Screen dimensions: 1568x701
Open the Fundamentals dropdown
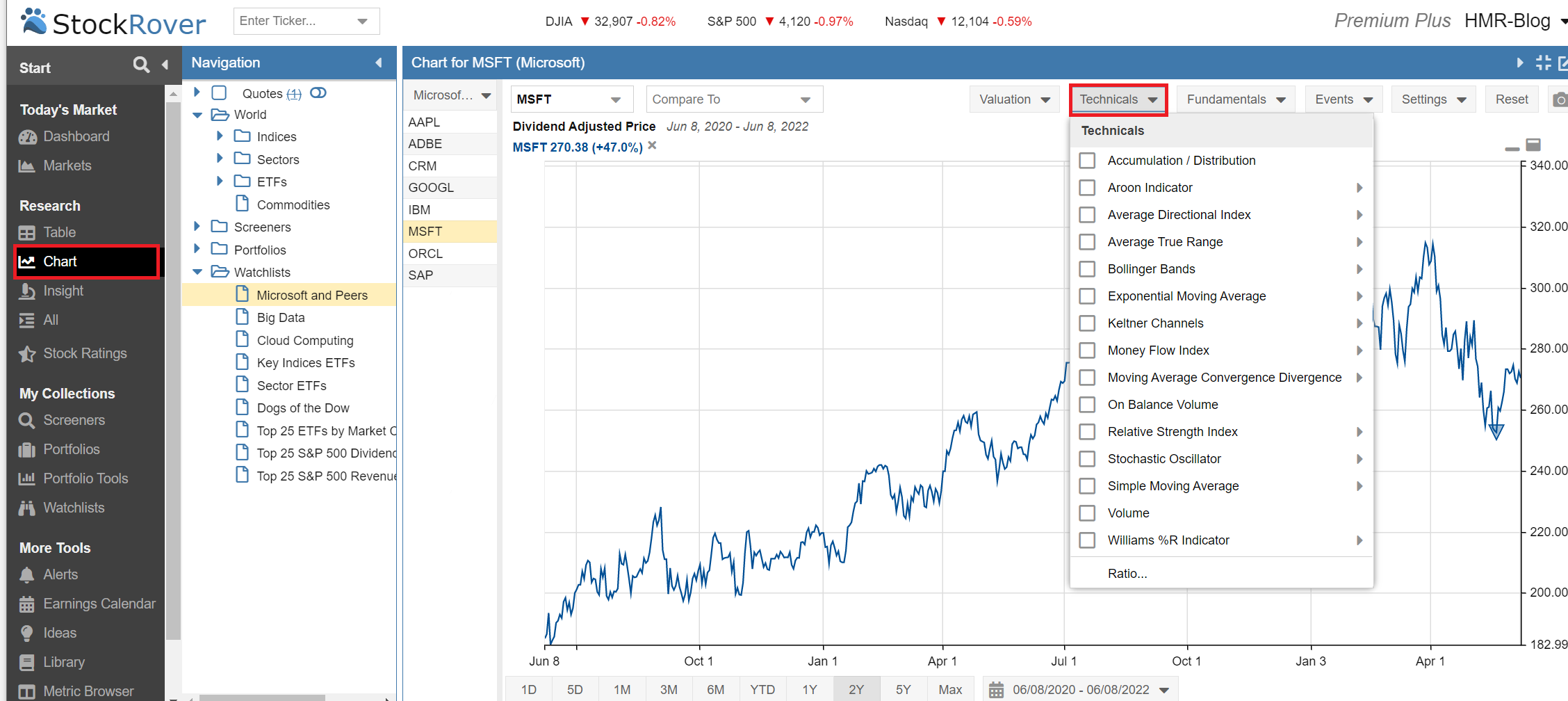1236,99
